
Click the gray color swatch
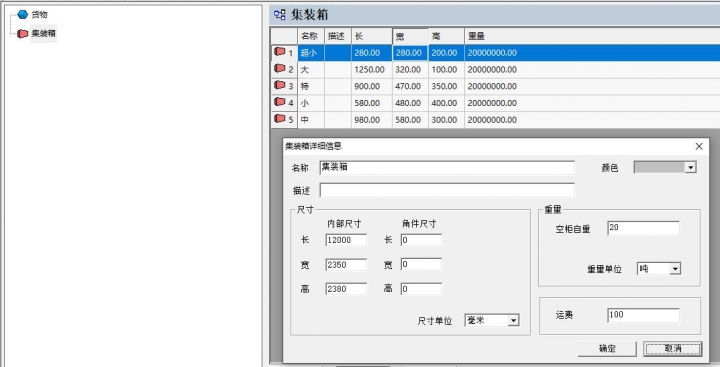click(659, 167)
